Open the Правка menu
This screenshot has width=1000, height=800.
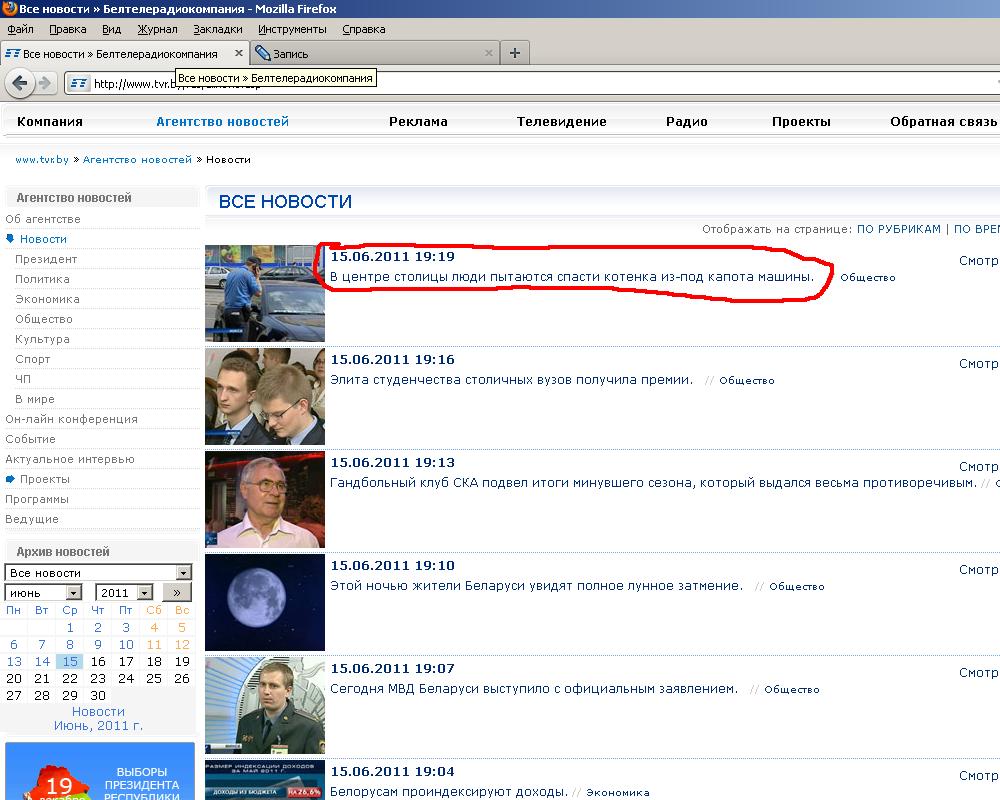68,29
